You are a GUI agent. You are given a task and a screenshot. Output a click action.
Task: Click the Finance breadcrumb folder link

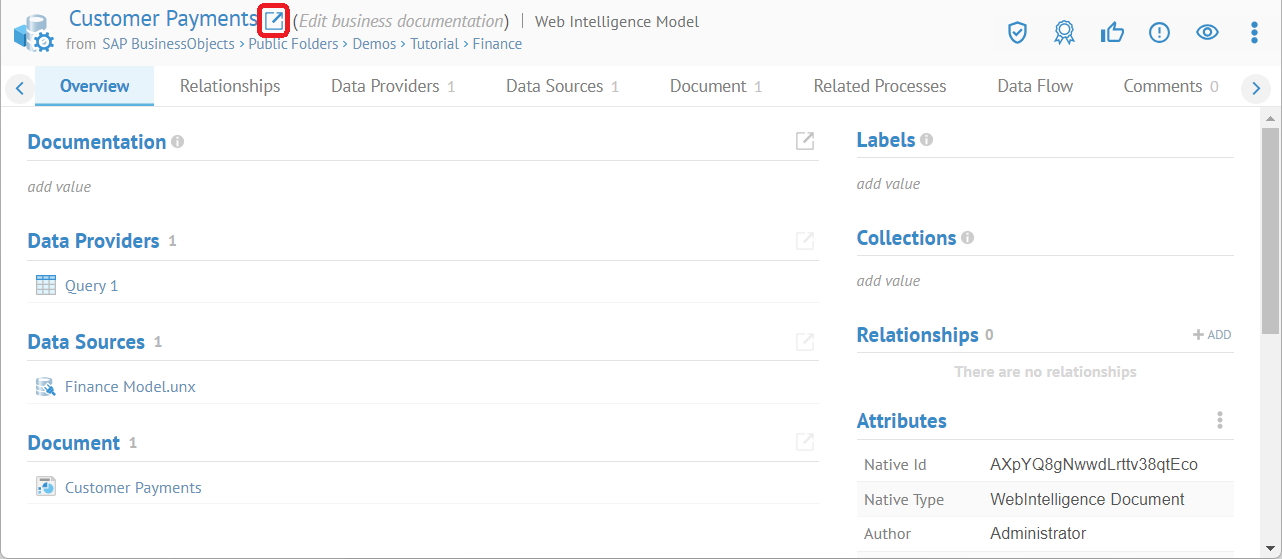497,44
